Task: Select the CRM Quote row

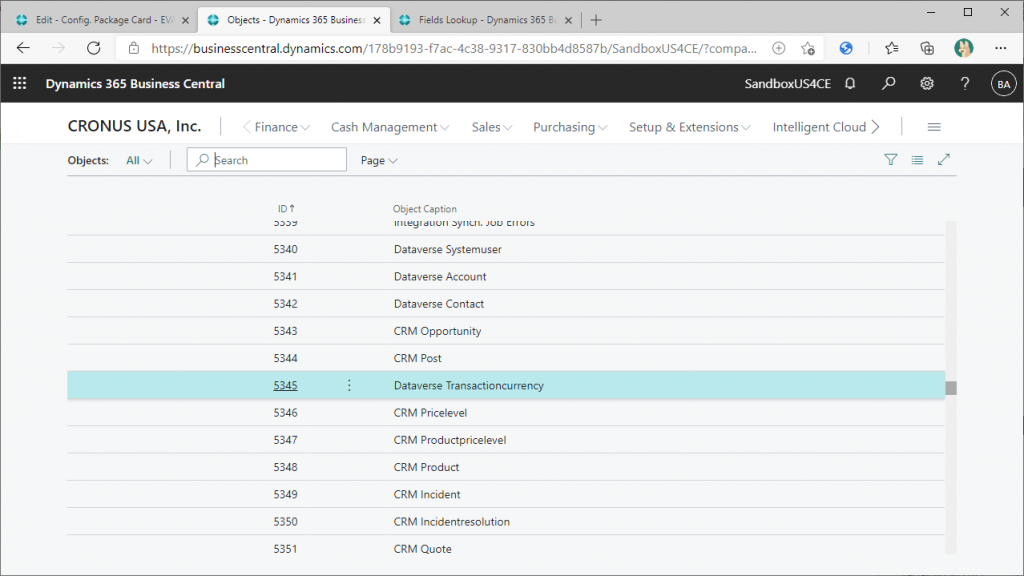Action: (506, 549)
